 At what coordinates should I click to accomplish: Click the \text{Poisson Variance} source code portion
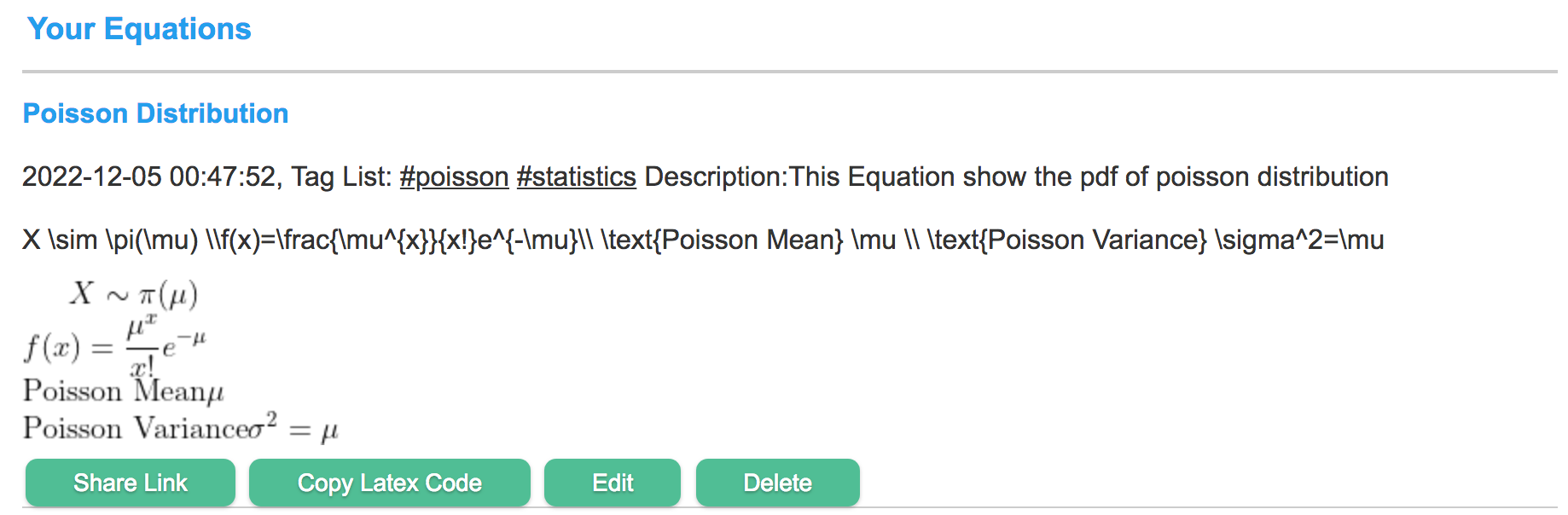click(x=1067, y=240)
